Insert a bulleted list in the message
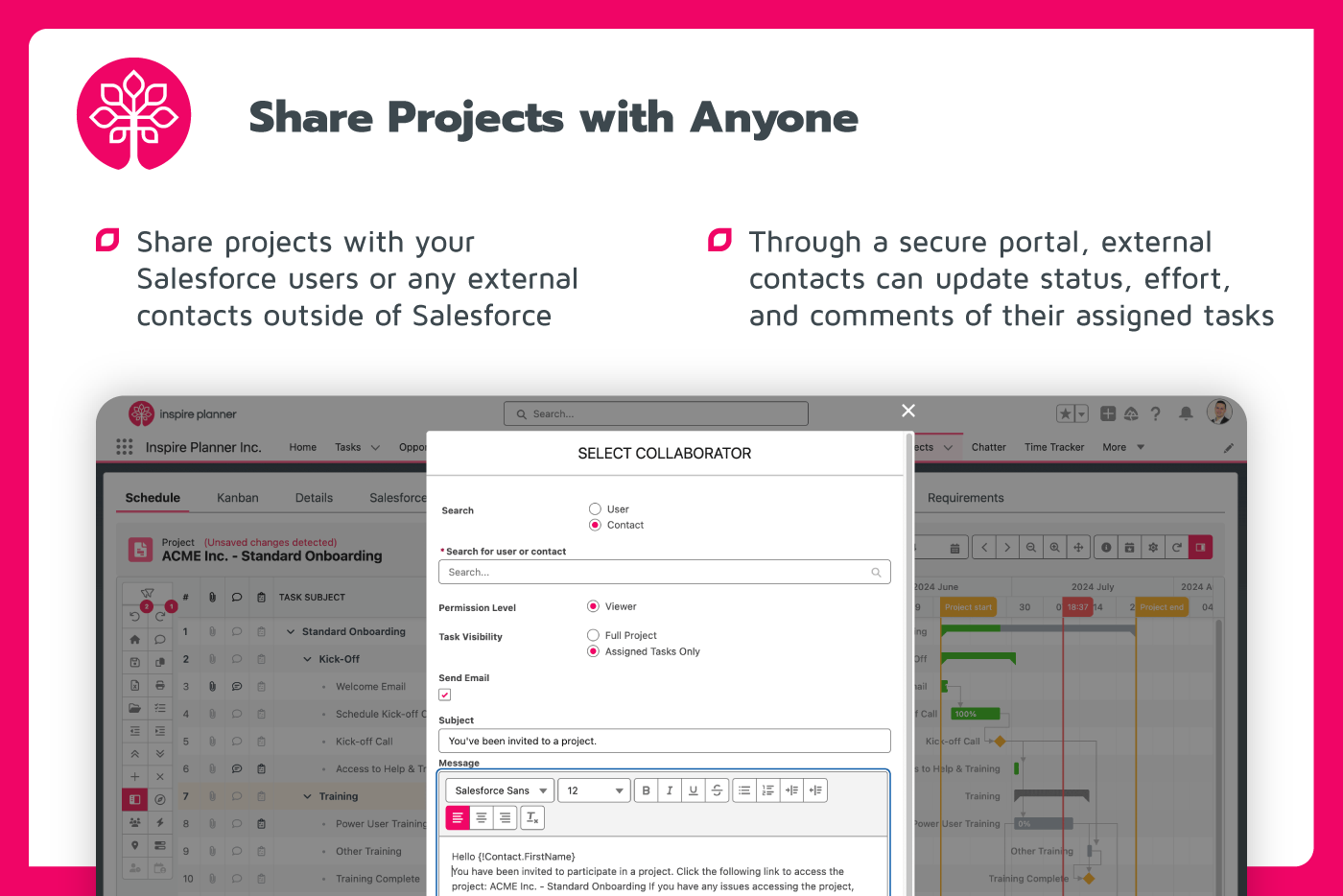The width and height of the screenshot is (1343, 896). [x=744, y=790]
